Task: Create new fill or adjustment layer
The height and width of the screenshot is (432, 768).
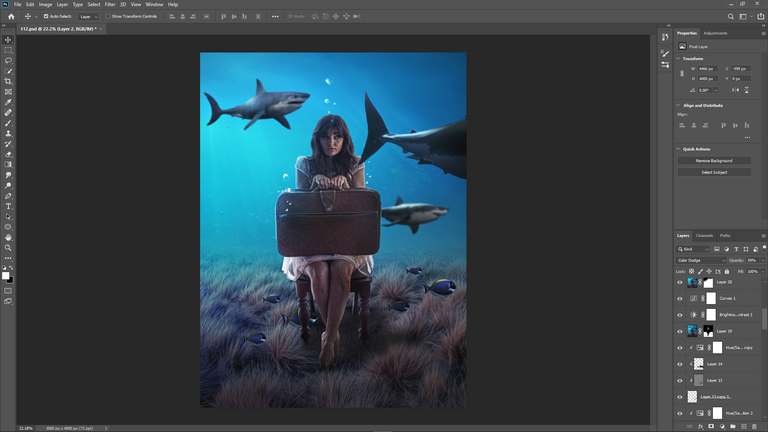Action: [722, 427]
